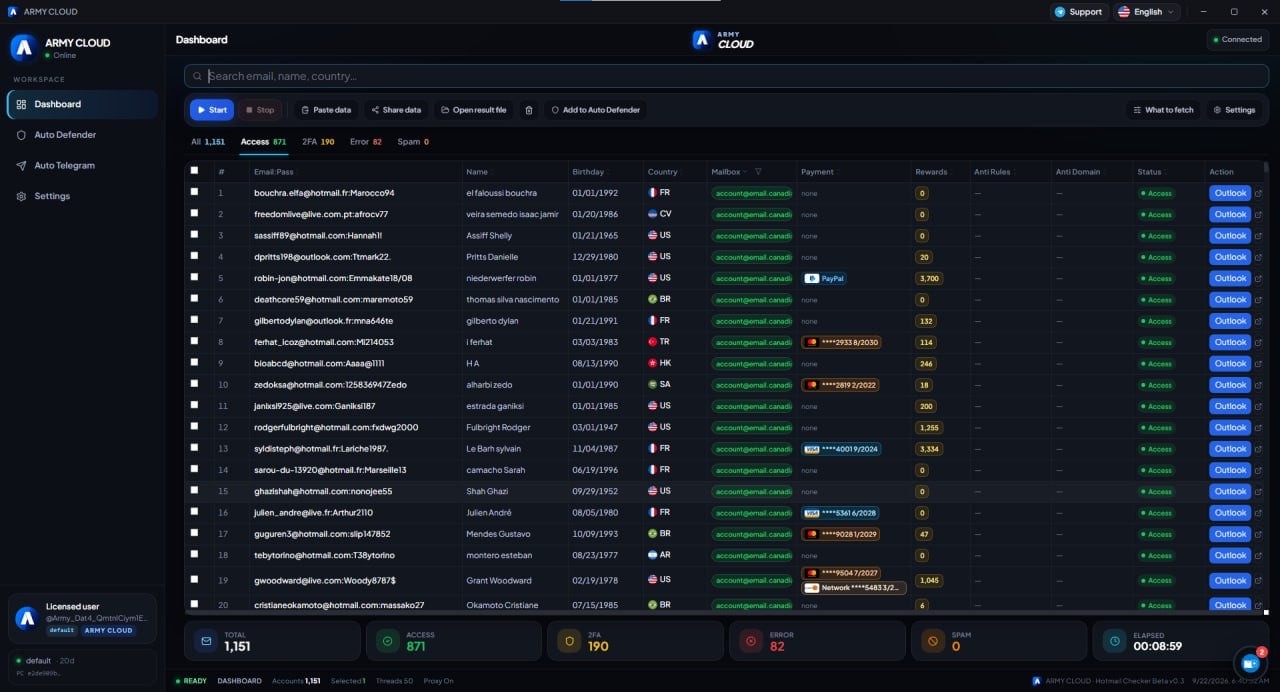
Task: Click the blue Start button
Action: click(212, 110)
